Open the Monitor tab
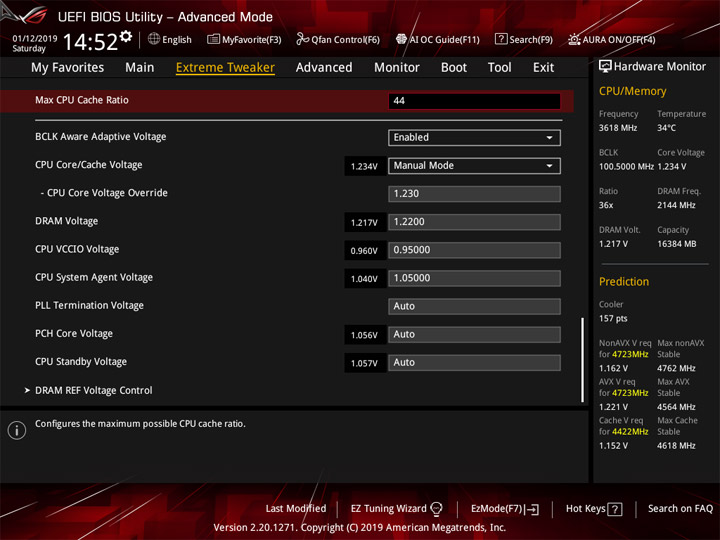720x540 pixels. click(397, 68)
